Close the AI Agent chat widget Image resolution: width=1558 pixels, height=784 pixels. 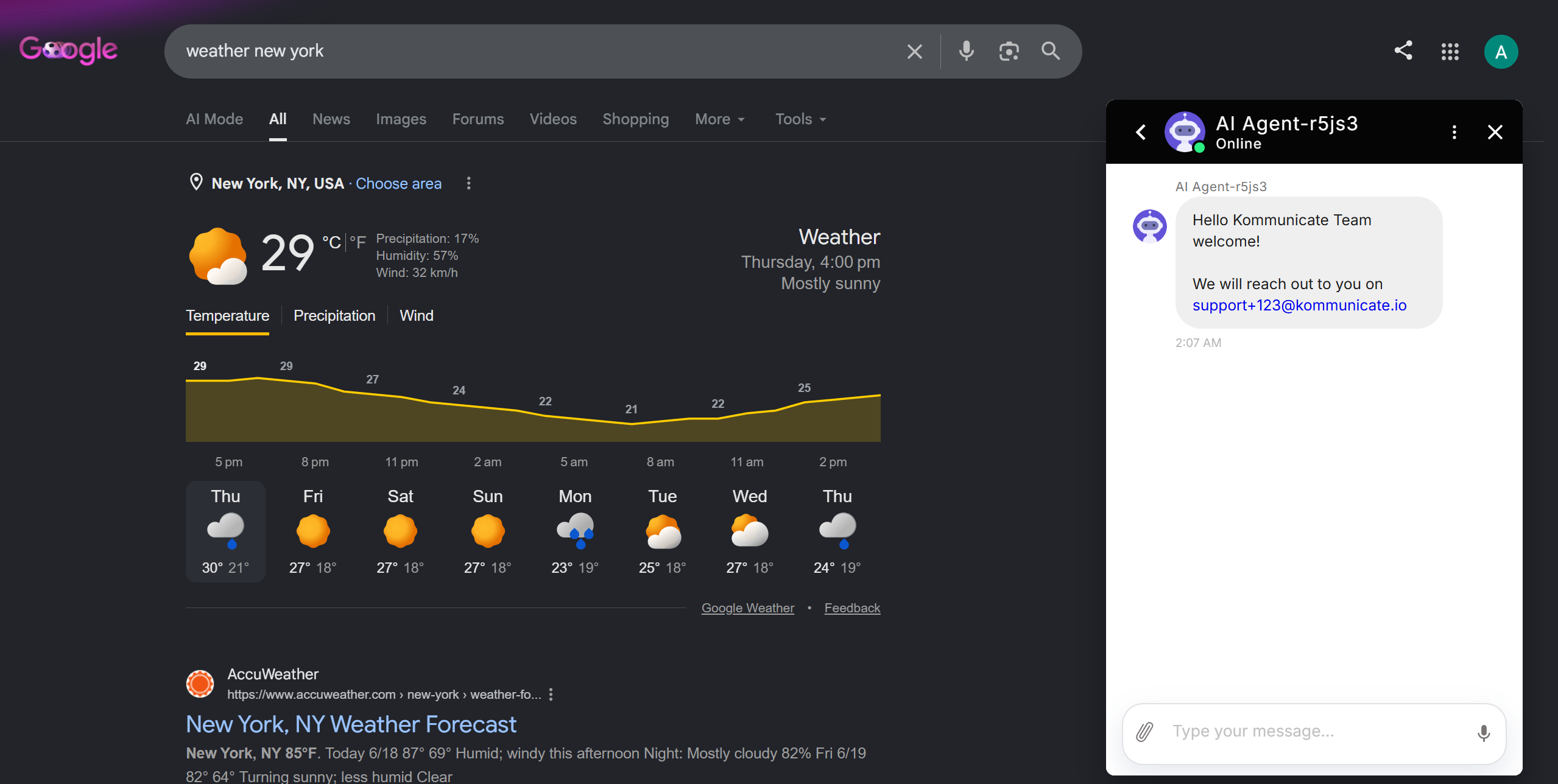pos(1495,132)
